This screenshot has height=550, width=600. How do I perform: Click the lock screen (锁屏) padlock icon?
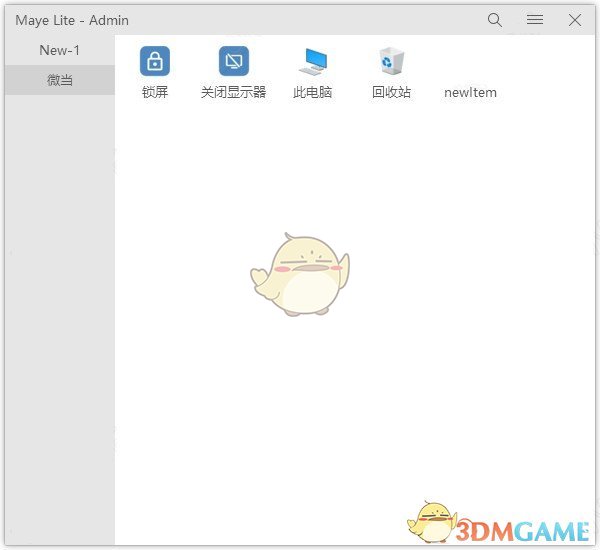click(155, 61)
